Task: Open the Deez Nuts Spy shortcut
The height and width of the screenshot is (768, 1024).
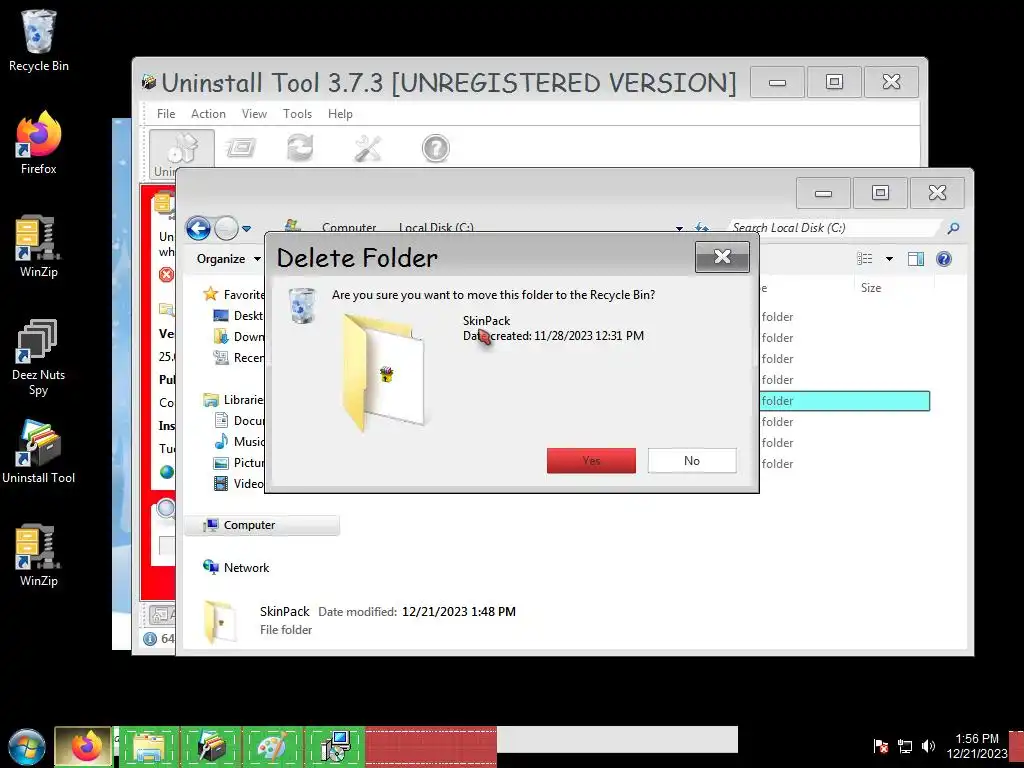Action: click(x=39, y=357)
